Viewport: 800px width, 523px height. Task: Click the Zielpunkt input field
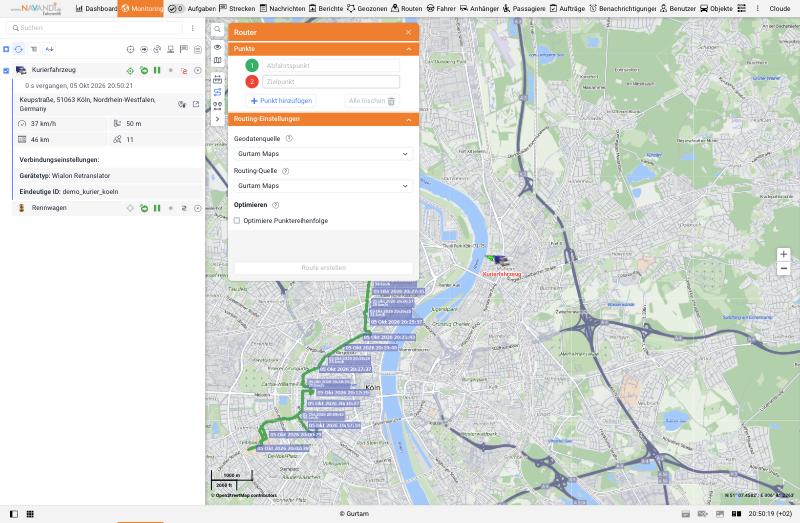pyautogui.click(x=331, y=82)
